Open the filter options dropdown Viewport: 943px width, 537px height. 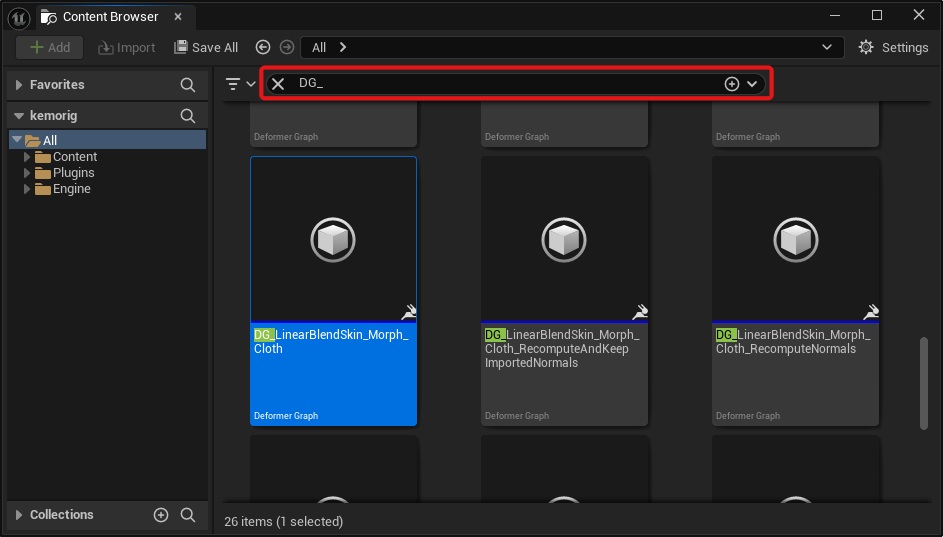[240, 84]
